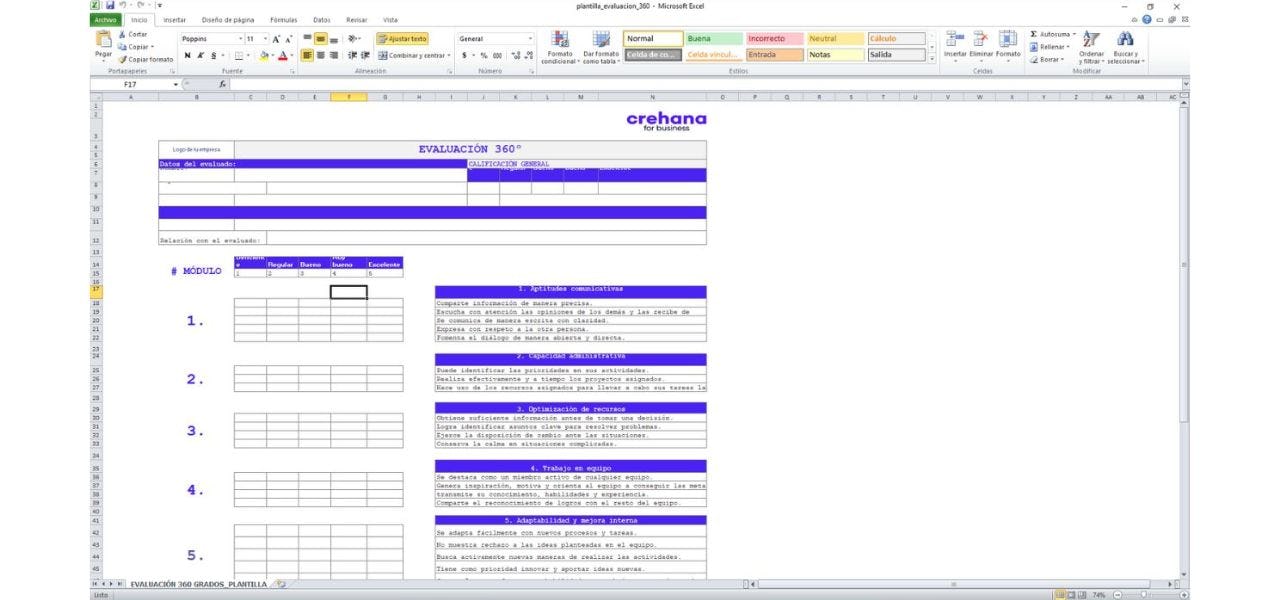
Task: Switch to the Fórmulas ribbon tab
Action: pos(283,19)
